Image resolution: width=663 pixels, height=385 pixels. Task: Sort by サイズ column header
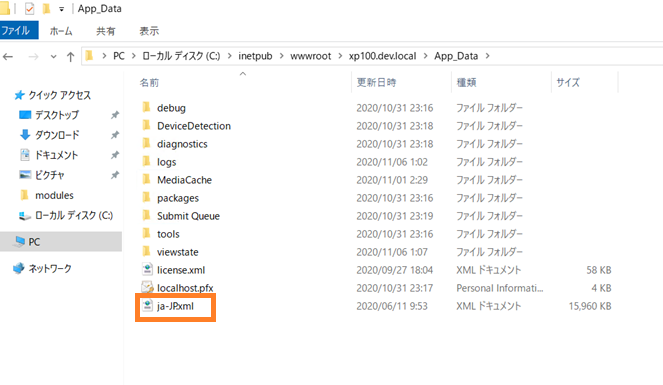point(568,82)
